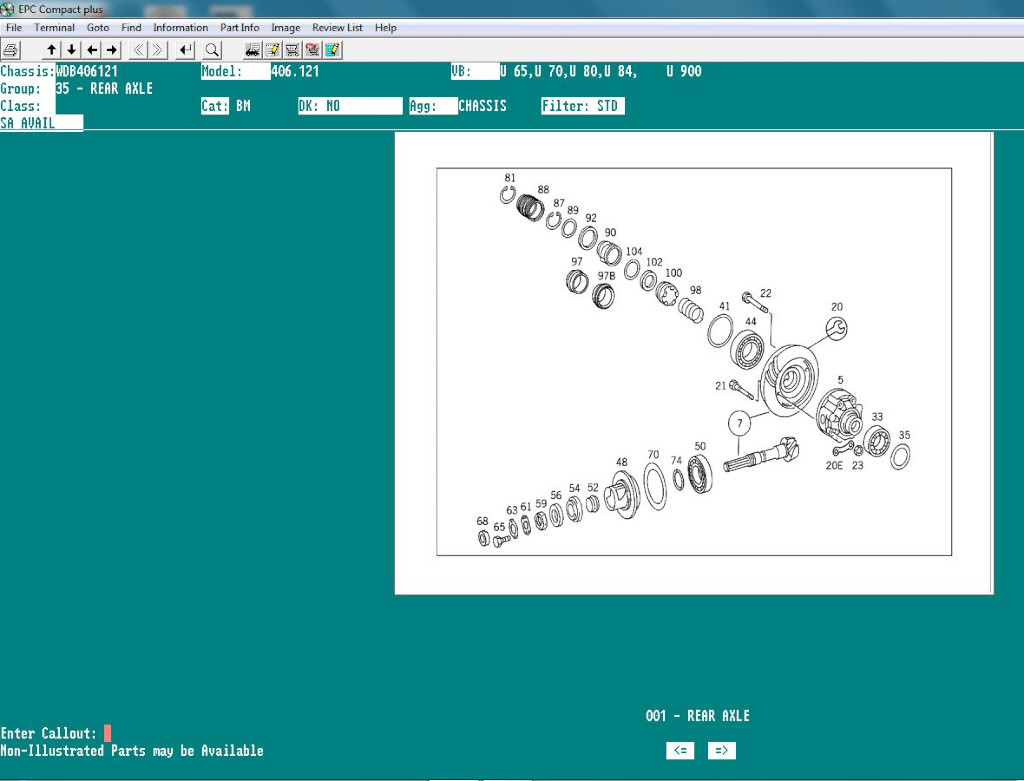
Task: Click the down arrow toolbar button
Action: pyautogui.click(x=71, y=50)
